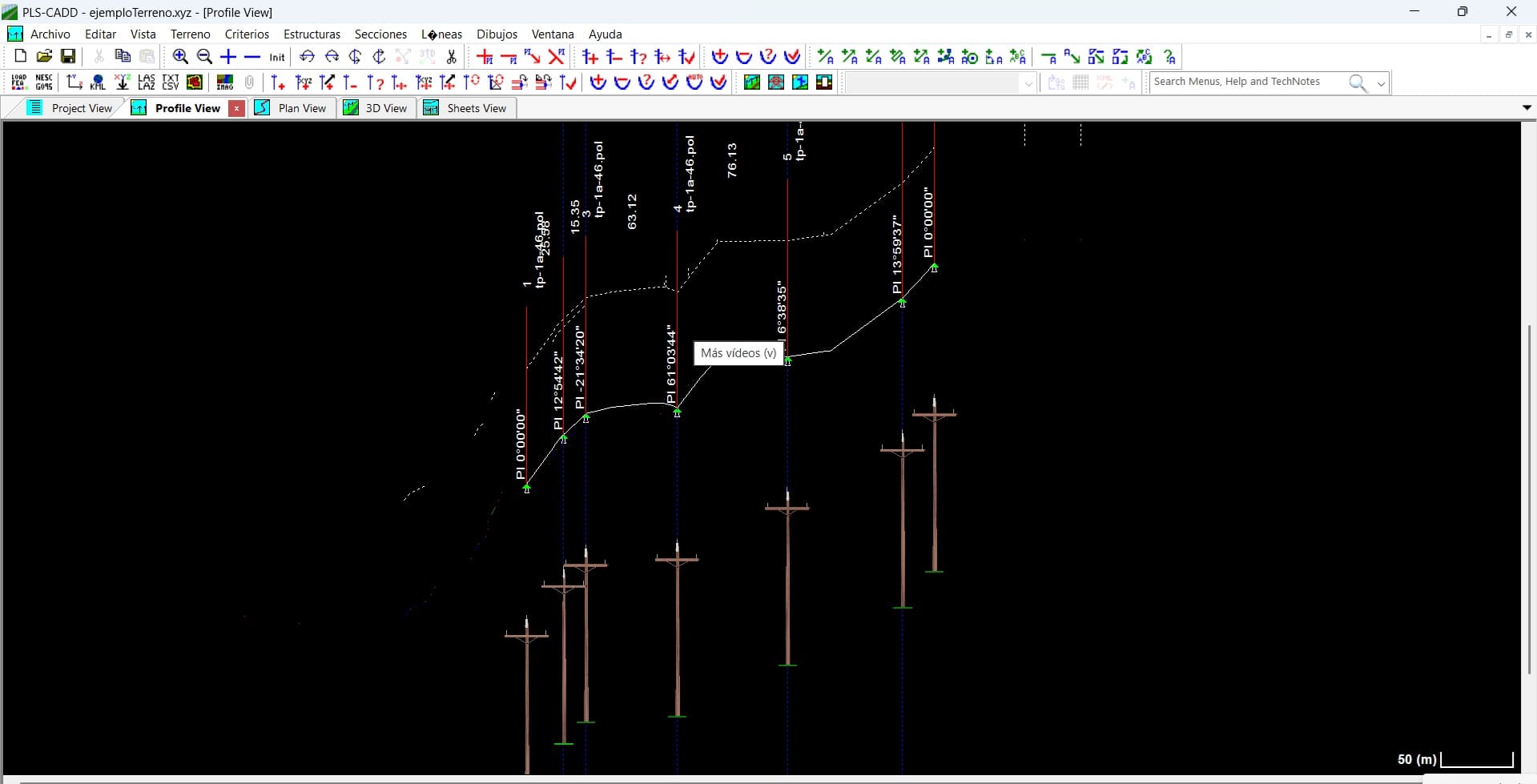Click the Load FEA icon

(x=19, y=82)
